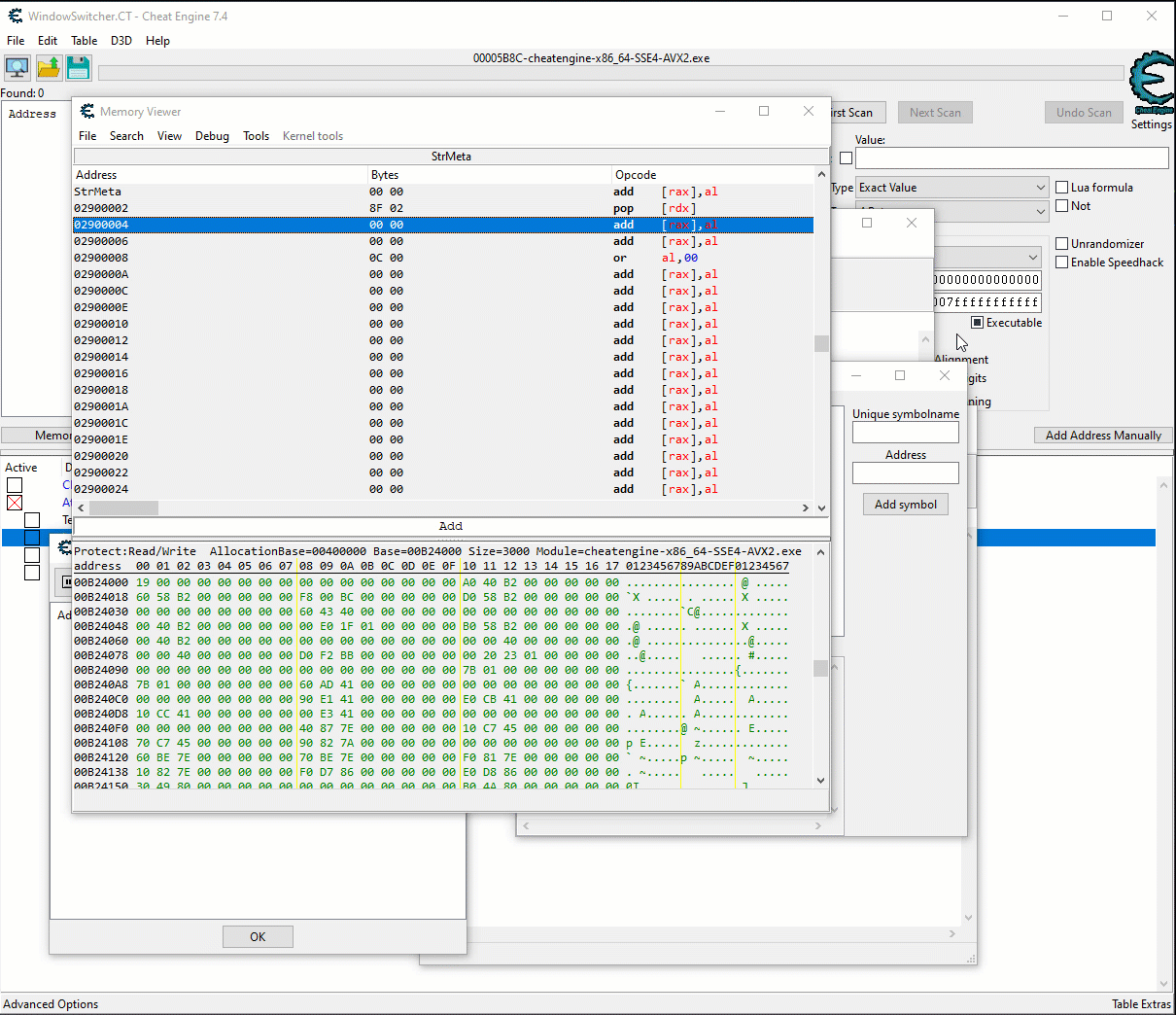Open the Kernel tools menu
Image resolution: width=1176 pixels, height=1015 pixels.
(x=313, y=136)
